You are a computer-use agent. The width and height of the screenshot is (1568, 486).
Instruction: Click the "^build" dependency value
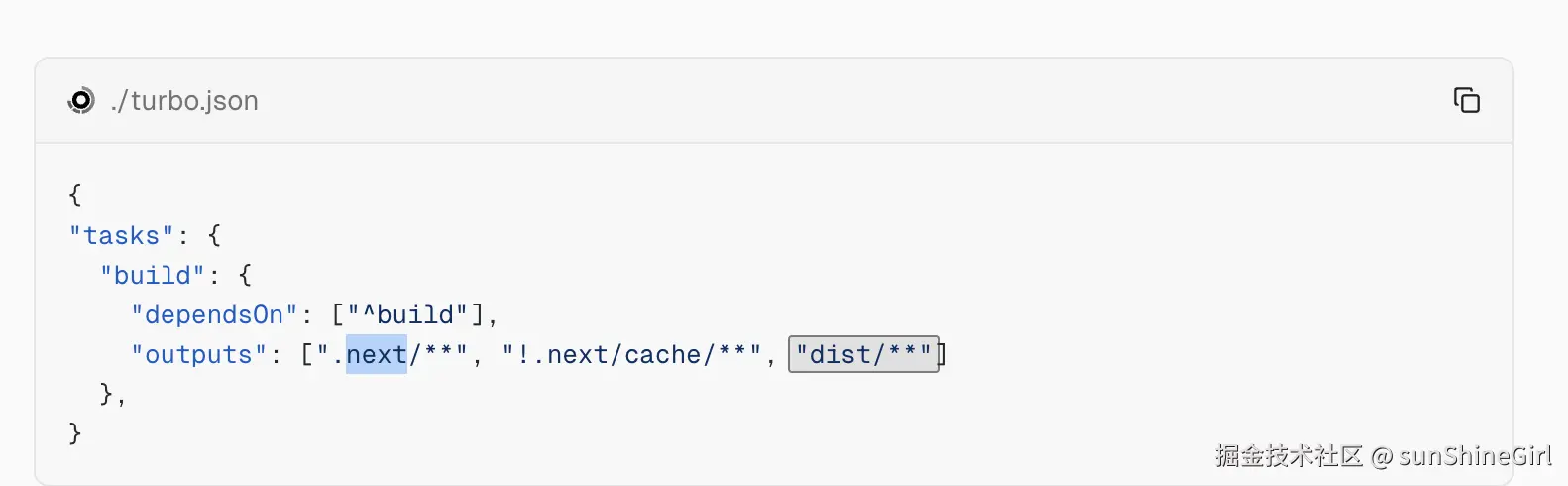click(x=407, y=315)
